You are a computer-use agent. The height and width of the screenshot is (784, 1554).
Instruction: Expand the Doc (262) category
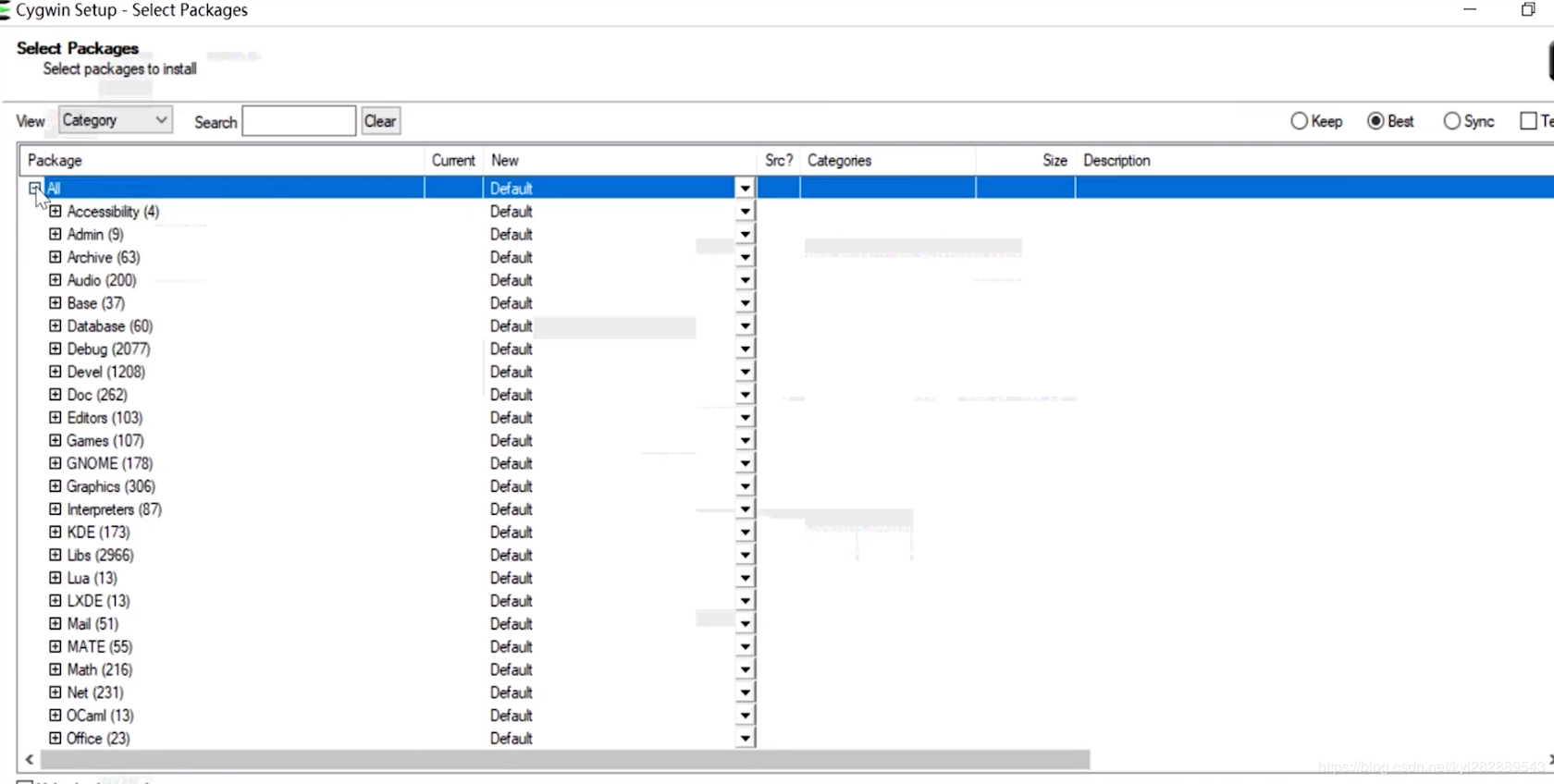55,394
